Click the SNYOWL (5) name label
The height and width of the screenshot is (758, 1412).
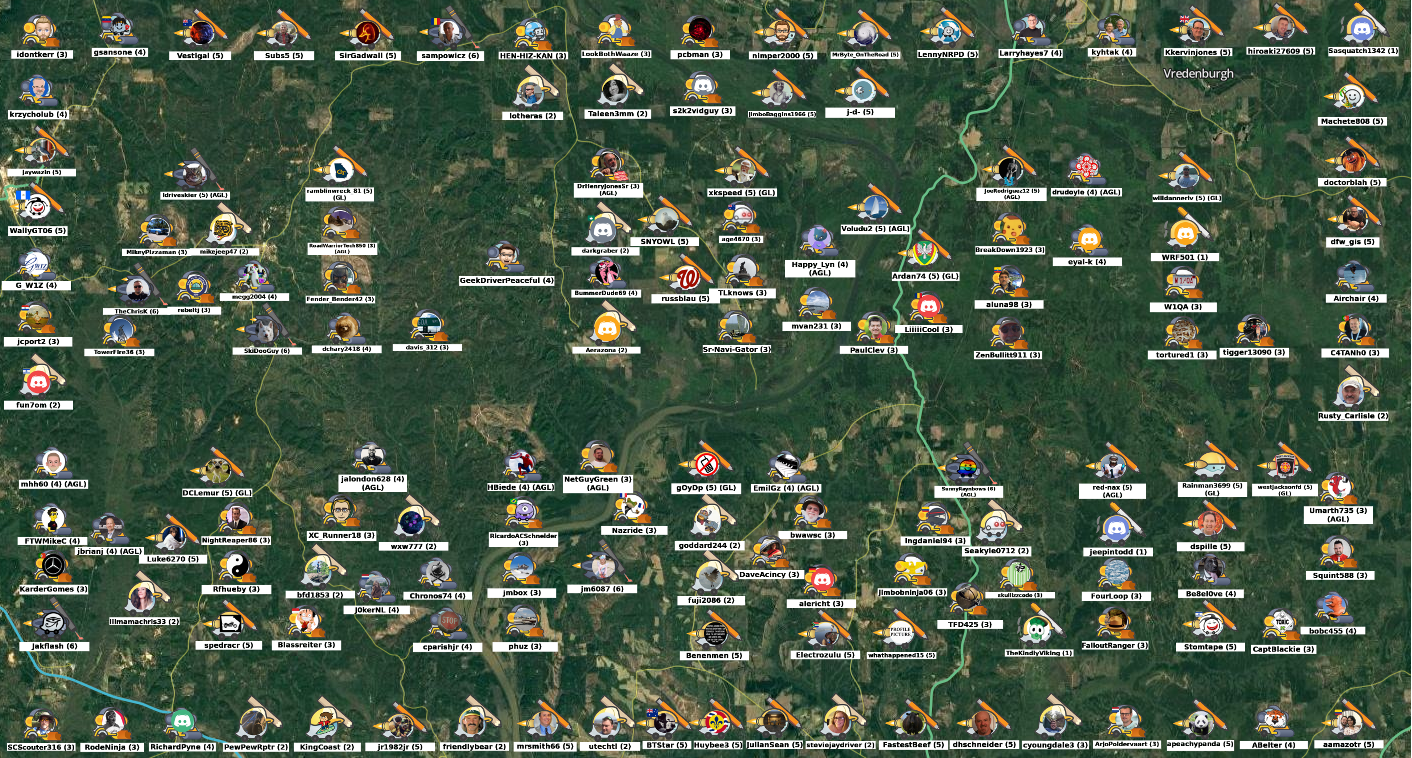(x=664, y=242)
